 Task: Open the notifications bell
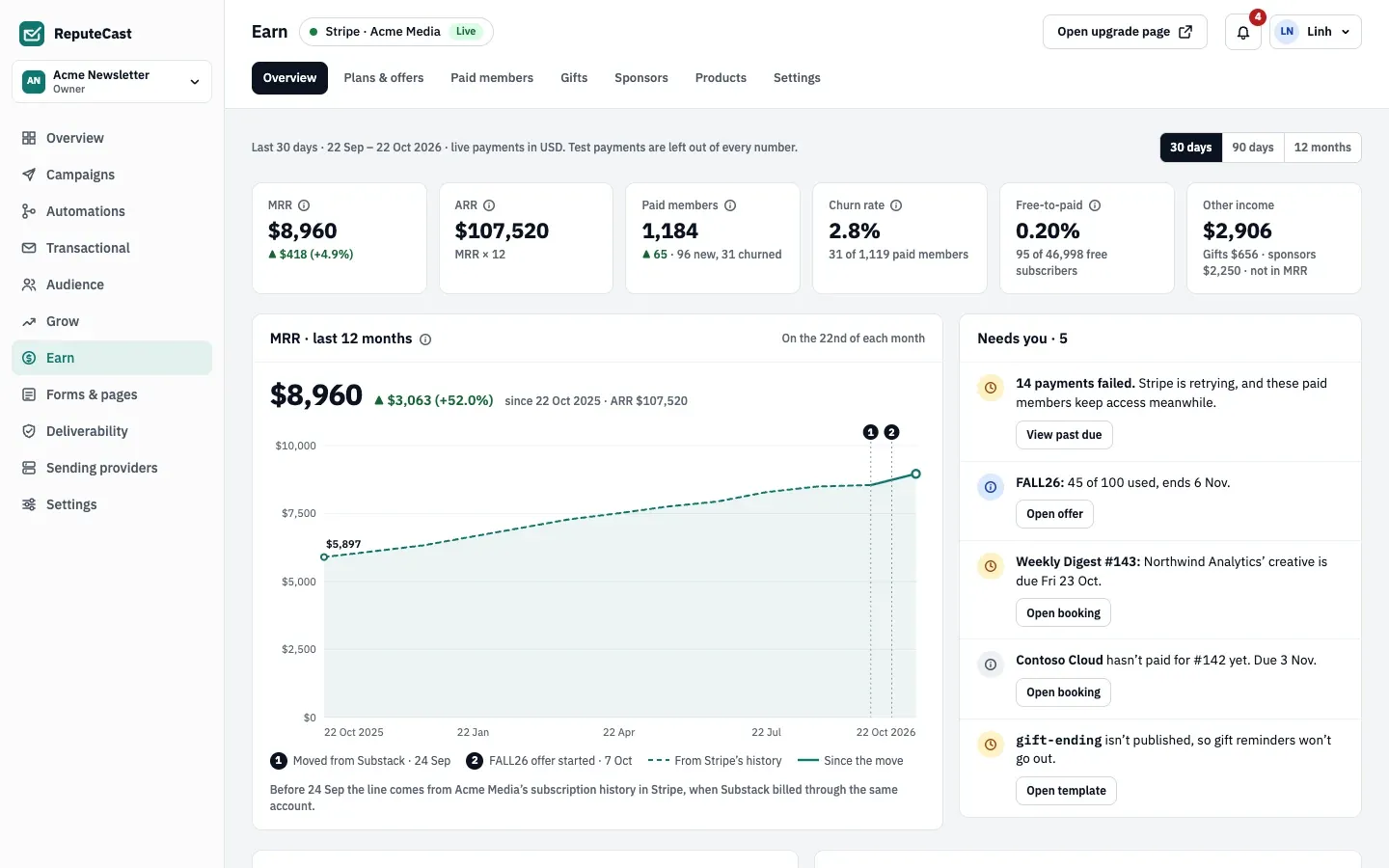(1243, 32)
